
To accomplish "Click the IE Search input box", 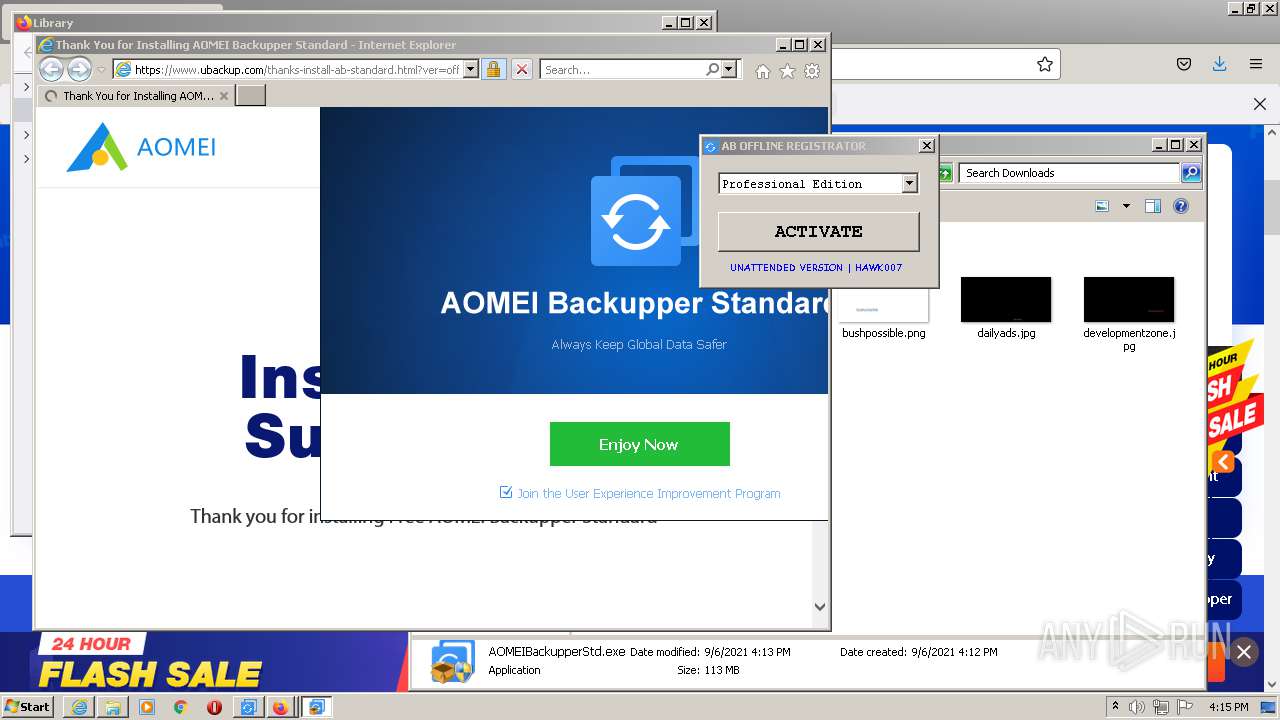I will [622, 70].
